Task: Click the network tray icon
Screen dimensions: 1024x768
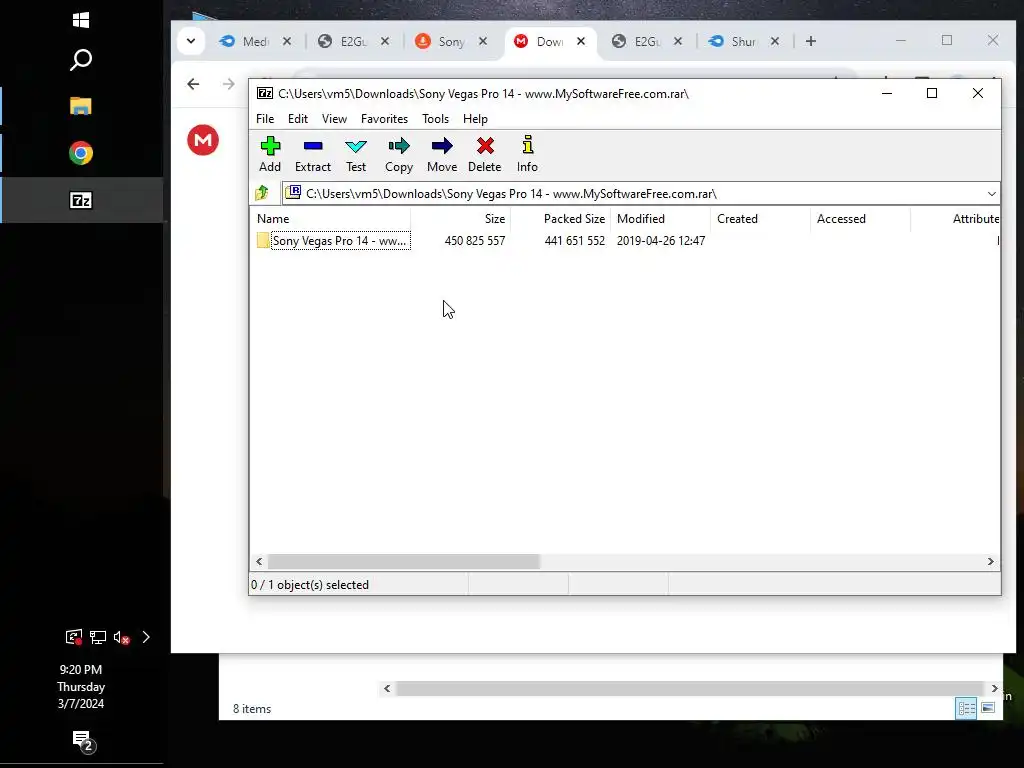Action: coord(98,637)
